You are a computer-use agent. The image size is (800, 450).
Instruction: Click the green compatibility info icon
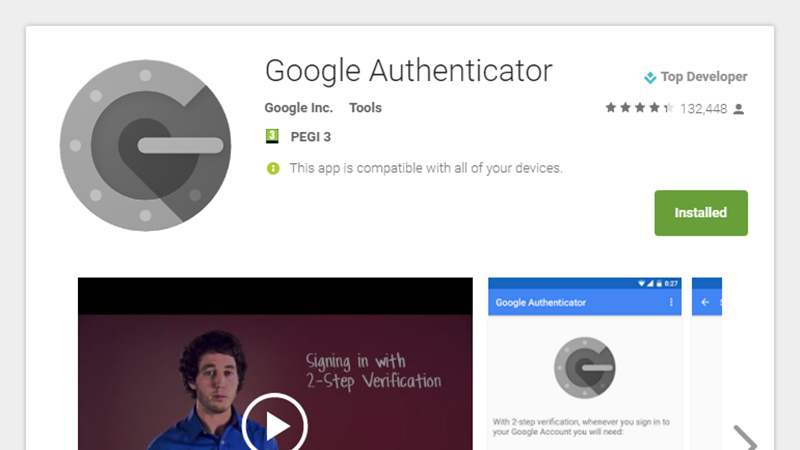[x=273, y=168]
